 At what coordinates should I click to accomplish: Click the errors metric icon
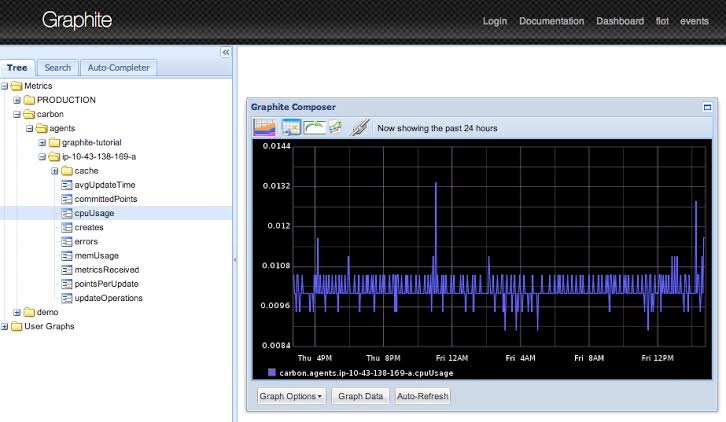coord(67,242)
